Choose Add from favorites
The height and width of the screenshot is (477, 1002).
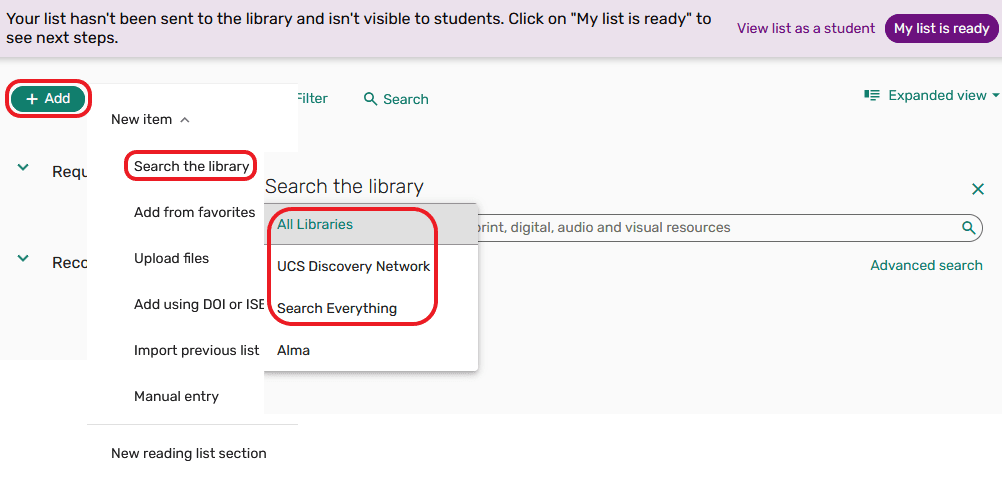(x=194, y=212)
